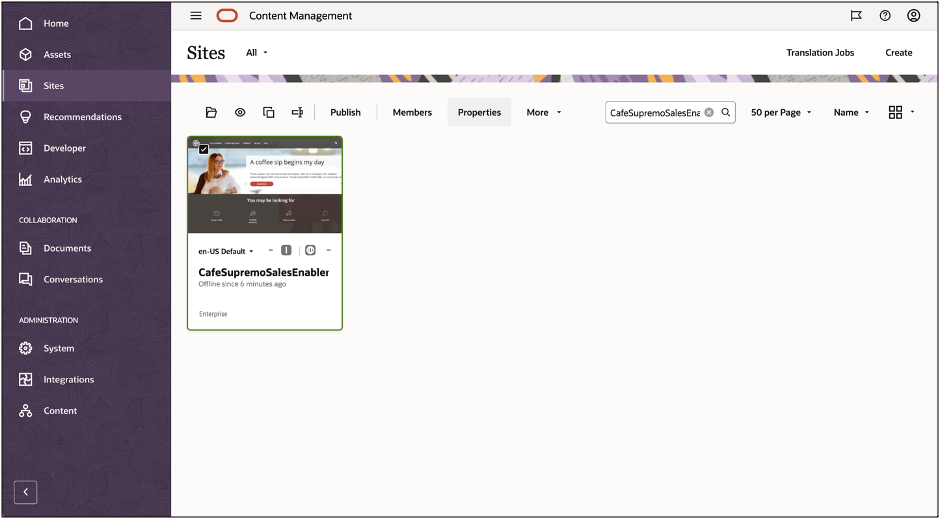Open the Name sort dropdown

(851, 112)
